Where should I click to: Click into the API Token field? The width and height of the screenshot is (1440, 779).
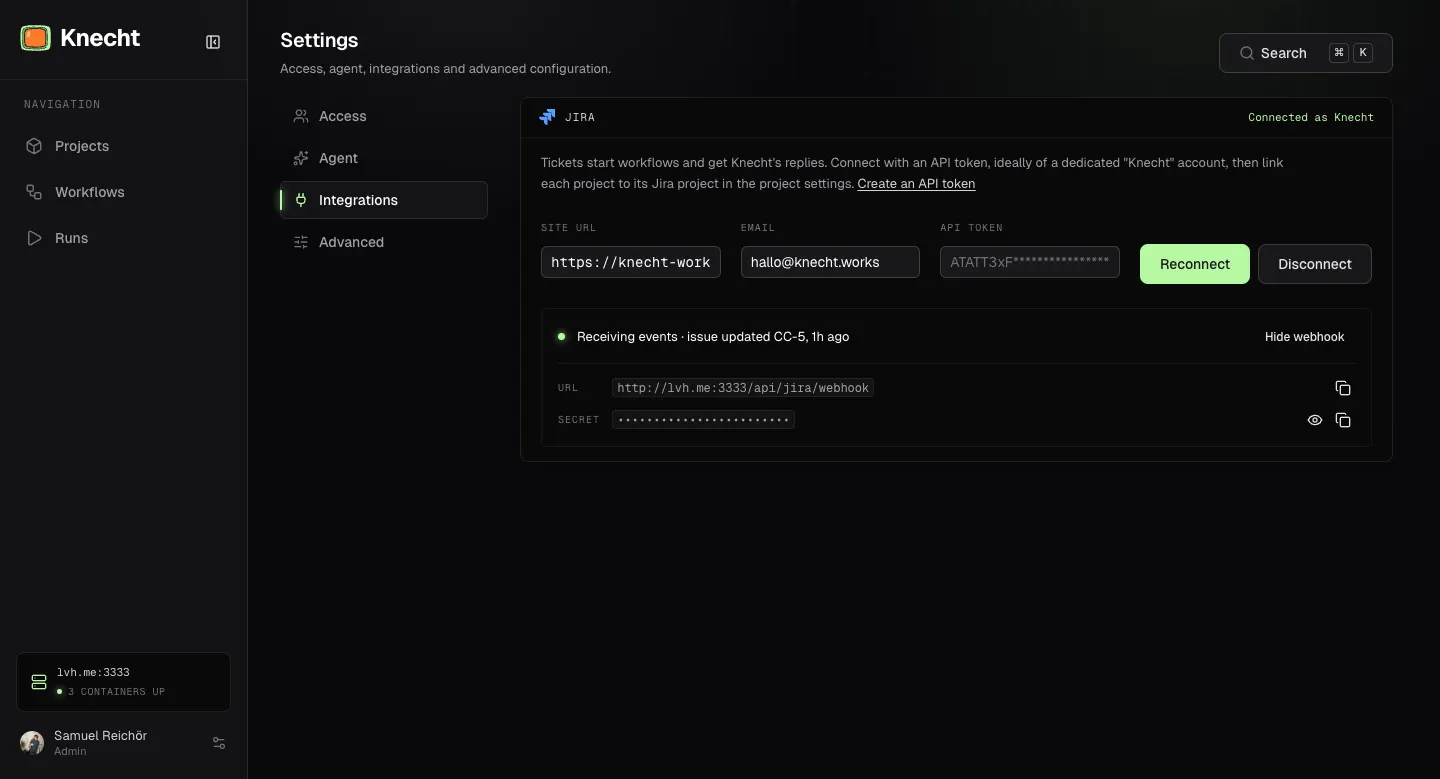[1029, 262]
